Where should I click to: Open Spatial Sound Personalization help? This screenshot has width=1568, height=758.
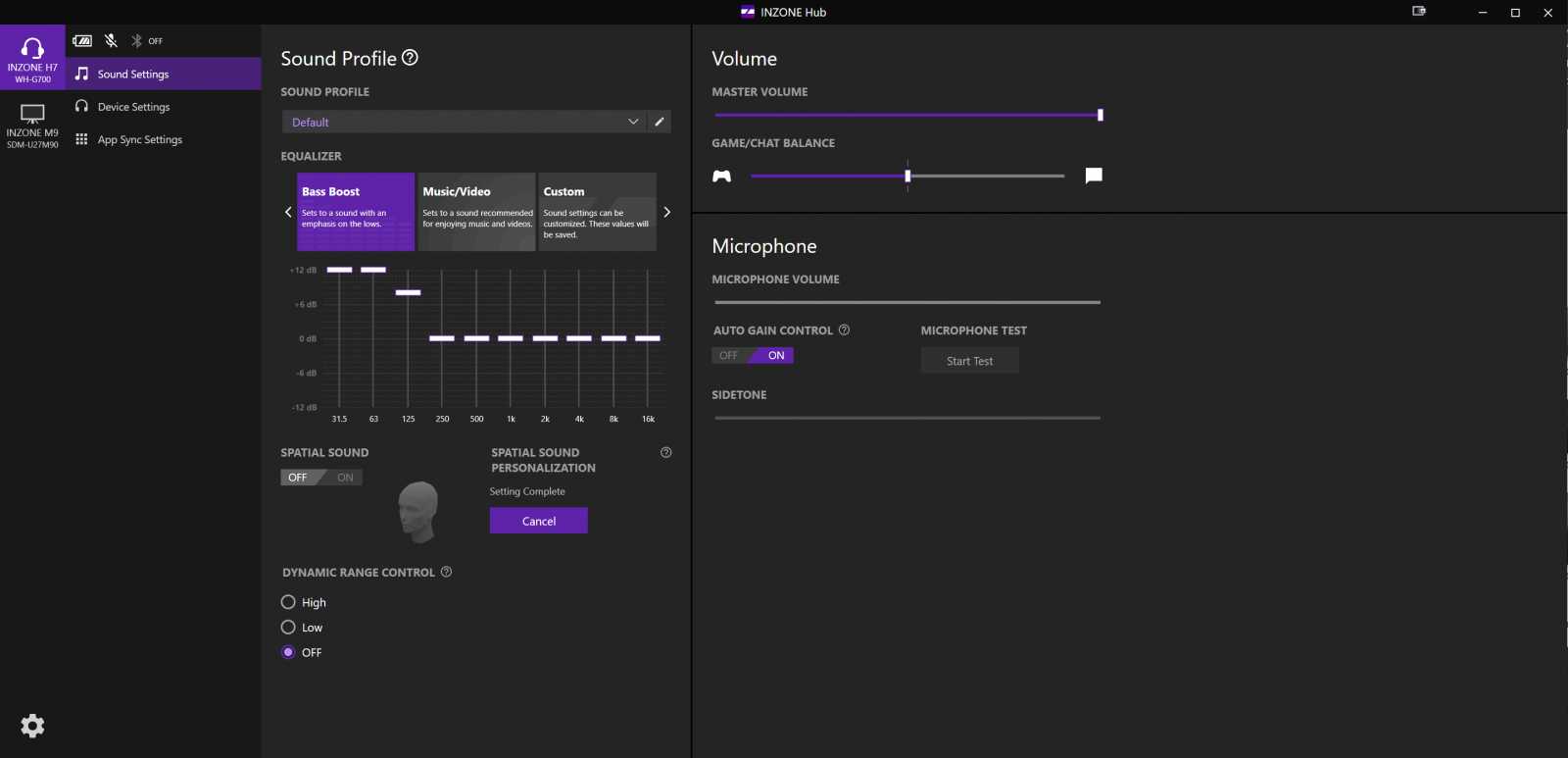[666, 453]
